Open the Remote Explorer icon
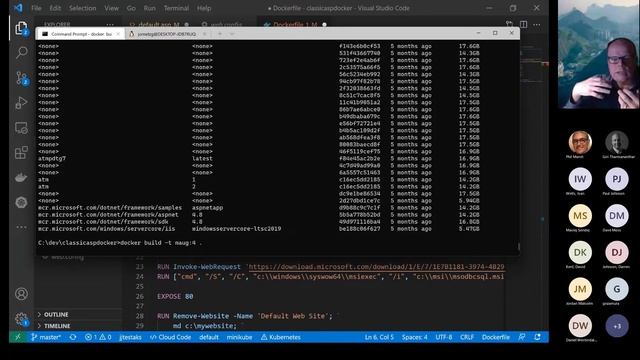 [21, 128]
